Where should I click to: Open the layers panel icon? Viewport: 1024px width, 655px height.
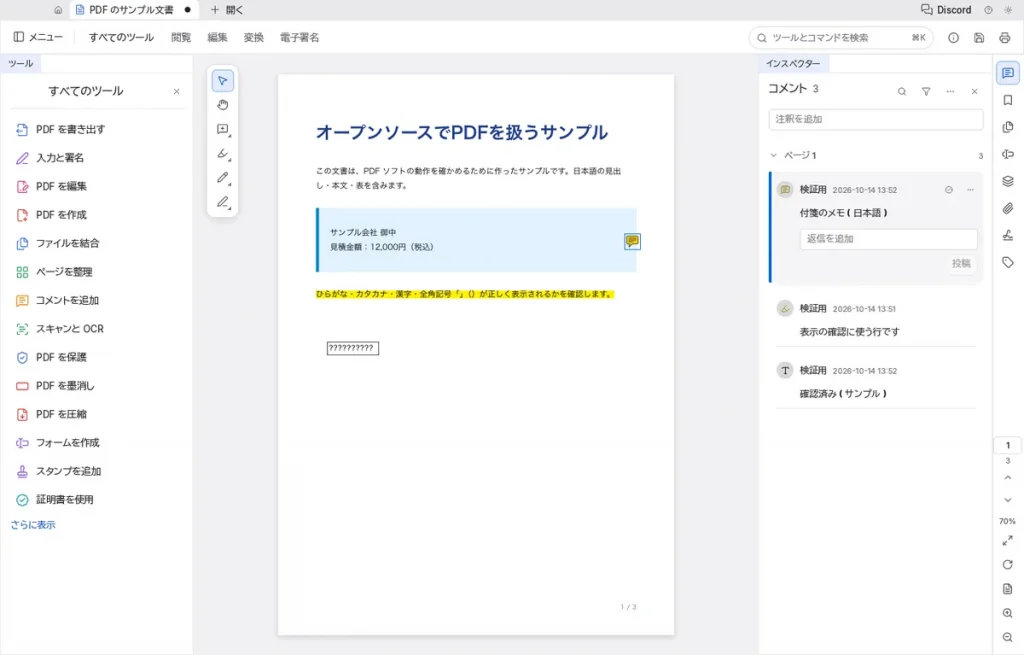point(1008,181)
